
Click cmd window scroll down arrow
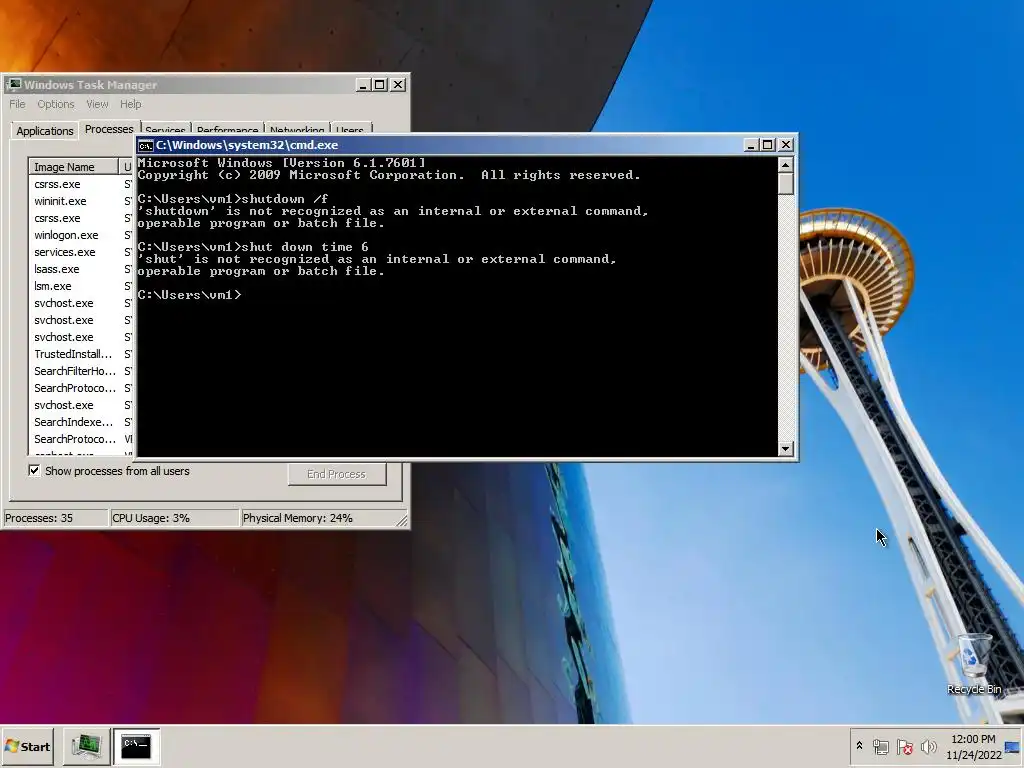tap(786, 449)
